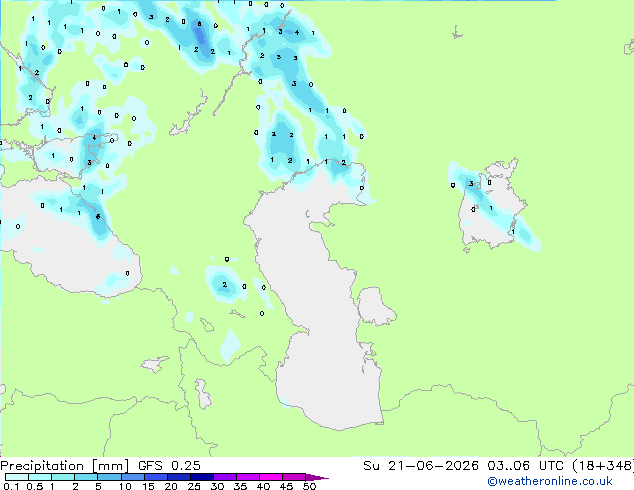The image size is (634, 490).
Task: Click the 'Precipitation [mm]' title text
Action: pos(65,466)
